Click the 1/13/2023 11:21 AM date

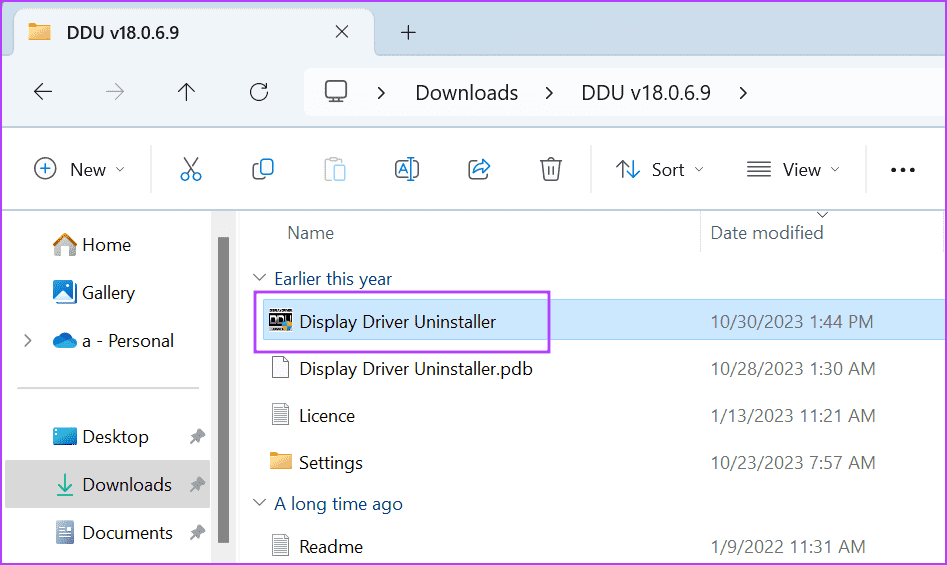[793, 416]
